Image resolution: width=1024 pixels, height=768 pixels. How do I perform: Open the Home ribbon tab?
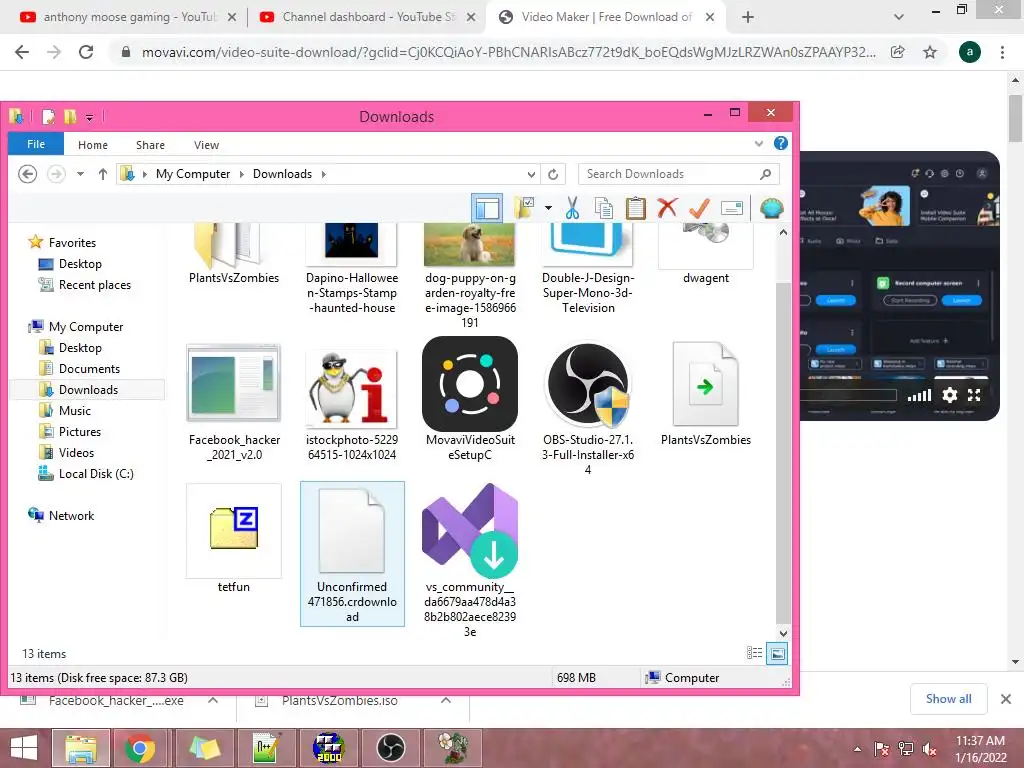[x=93, y=145]
